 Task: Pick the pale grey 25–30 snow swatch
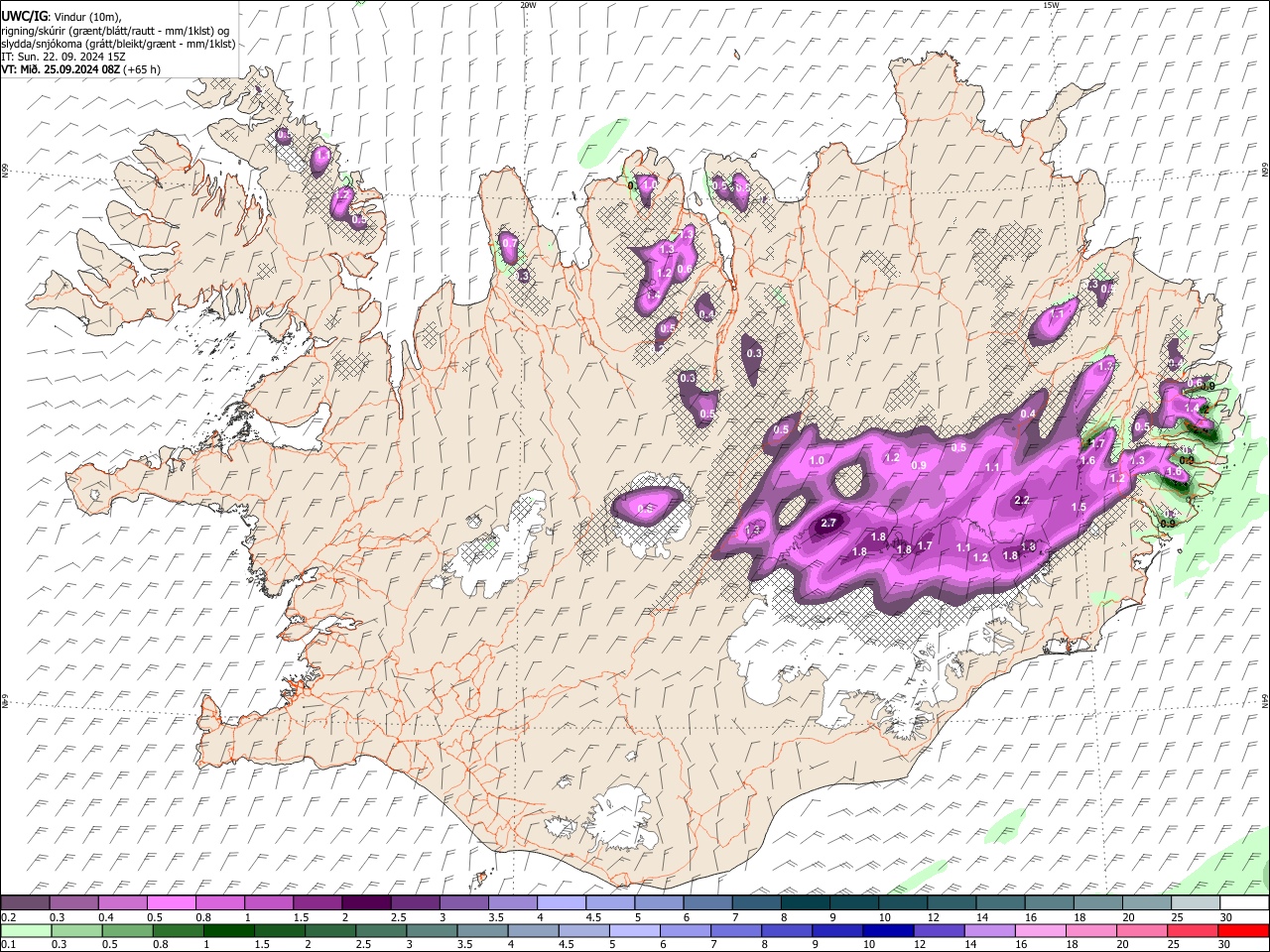click(x=1197, y=902)
